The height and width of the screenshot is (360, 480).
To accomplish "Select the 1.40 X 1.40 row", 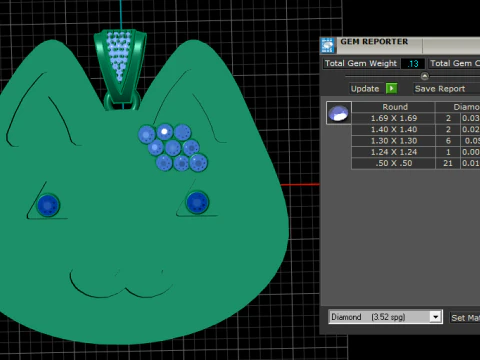I will [416, 129].
